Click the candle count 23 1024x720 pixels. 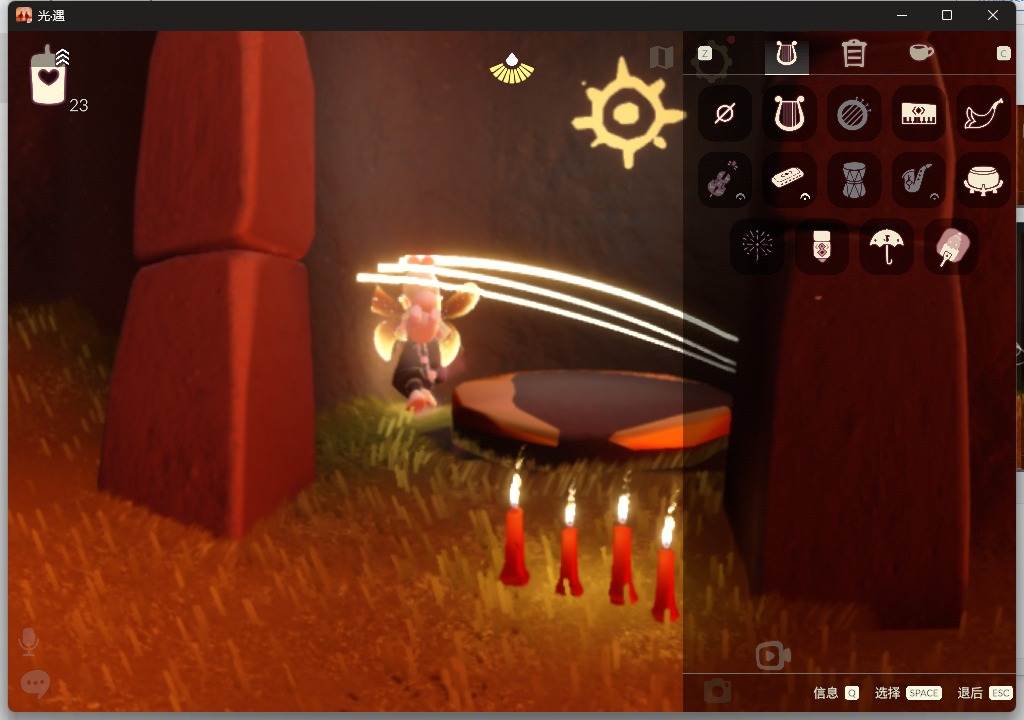79,105
